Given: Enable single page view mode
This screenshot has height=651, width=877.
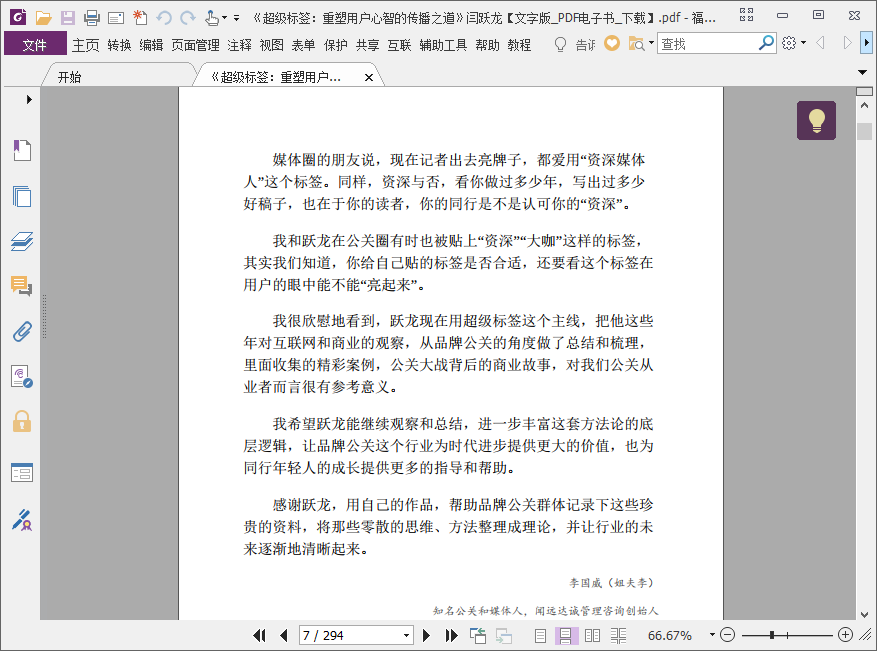Looking at the screenshot, I should coord(540,635).
